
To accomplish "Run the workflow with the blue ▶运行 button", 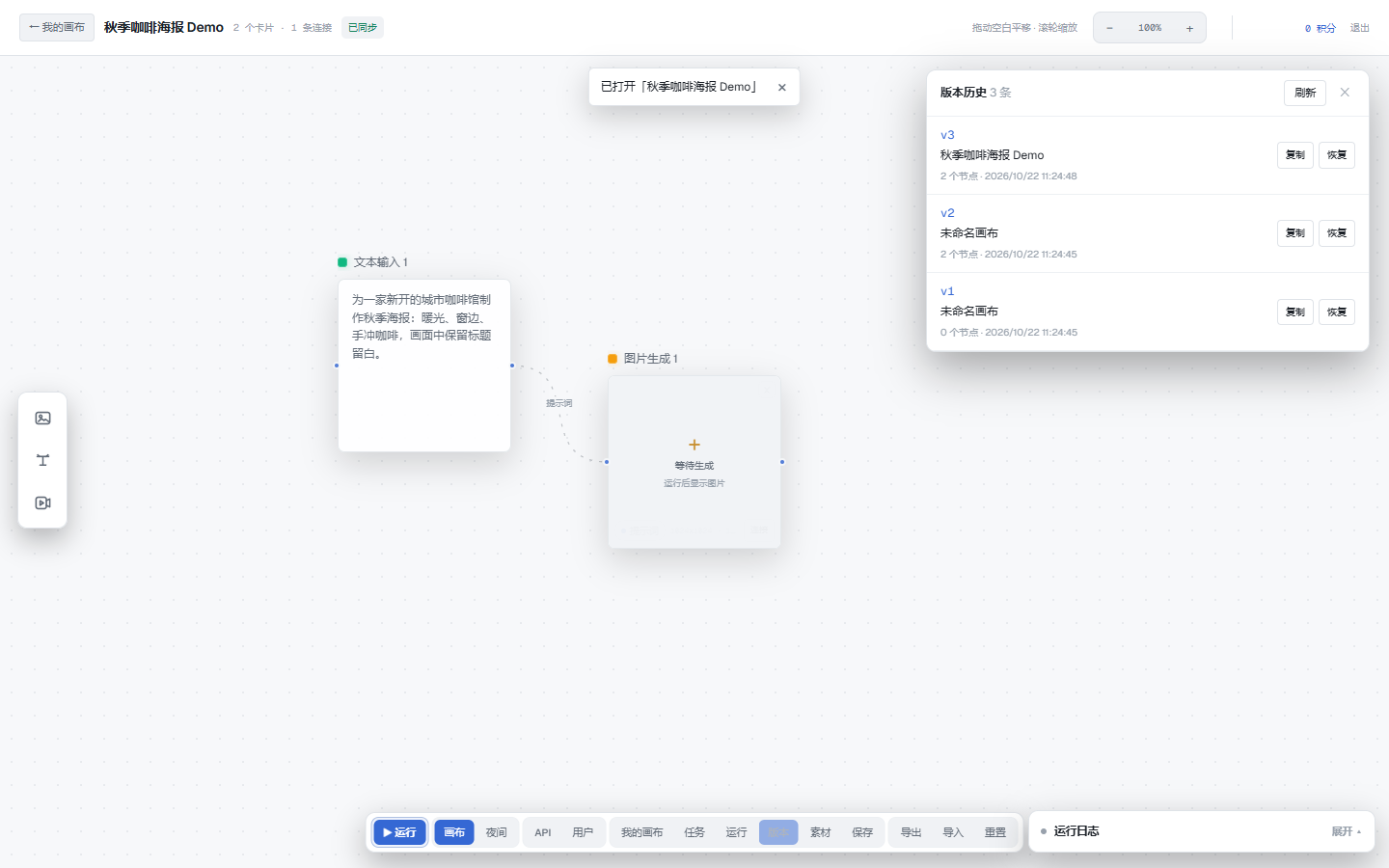I will tap(399, 832).
